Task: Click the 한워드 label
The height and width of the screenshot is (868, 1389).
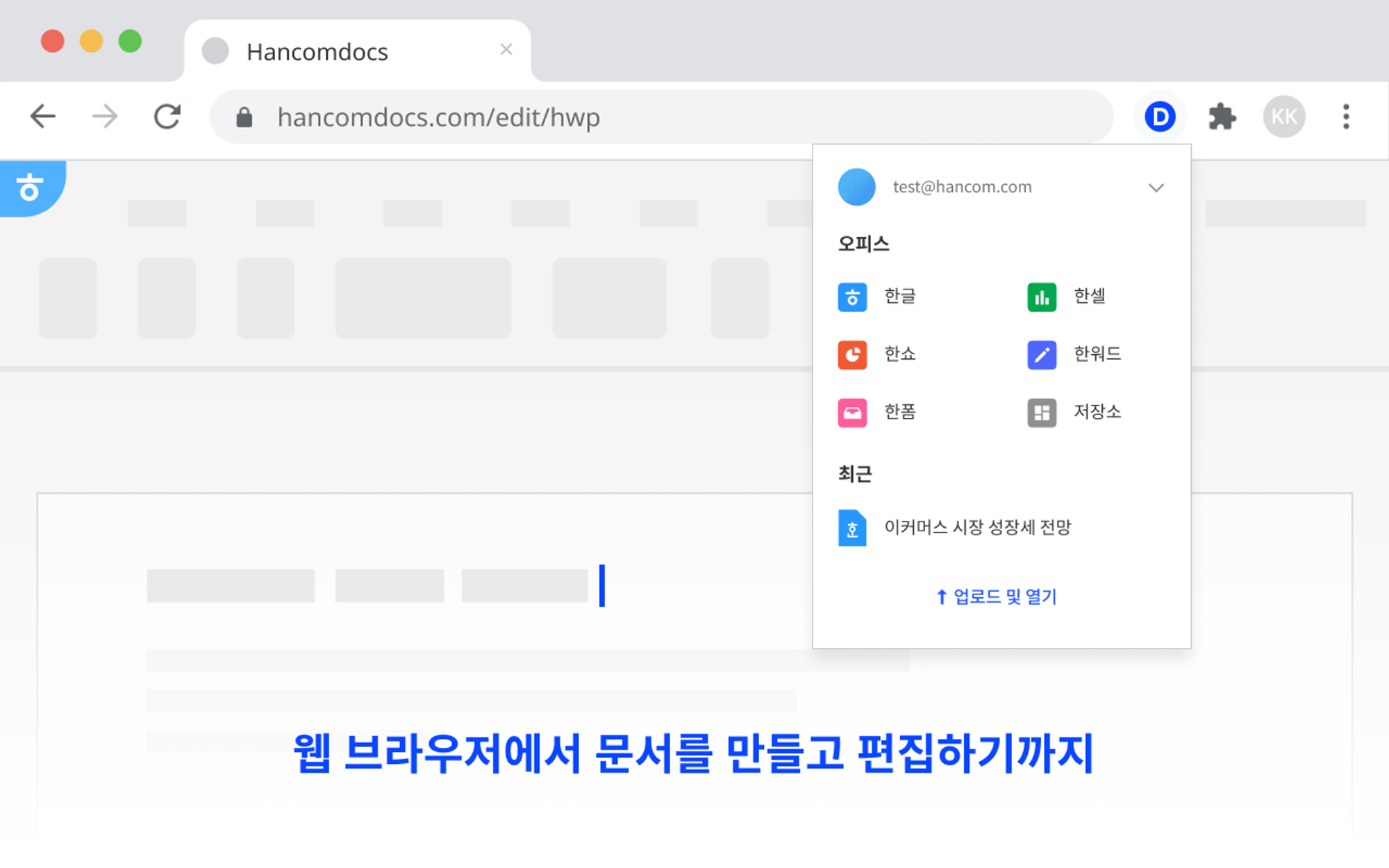Action: coord(1097,353)
